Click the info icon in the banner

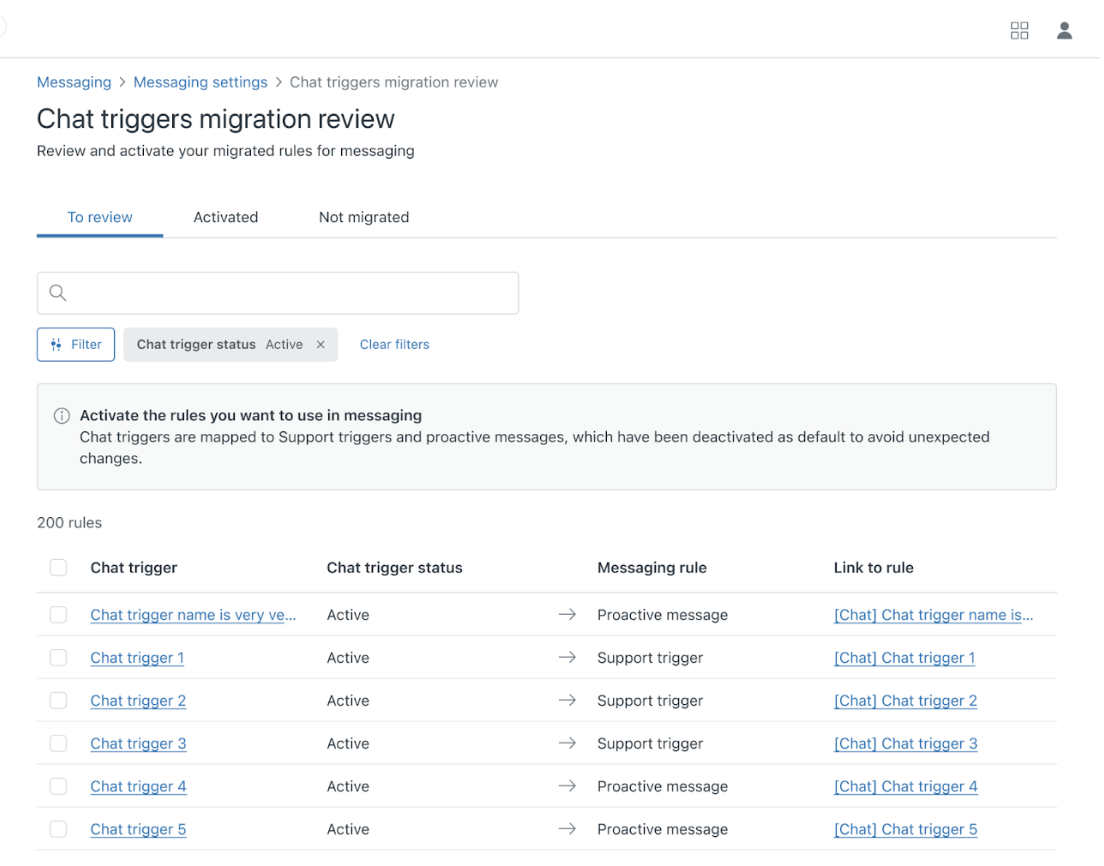pyautogui.click(x=62, y=416)
